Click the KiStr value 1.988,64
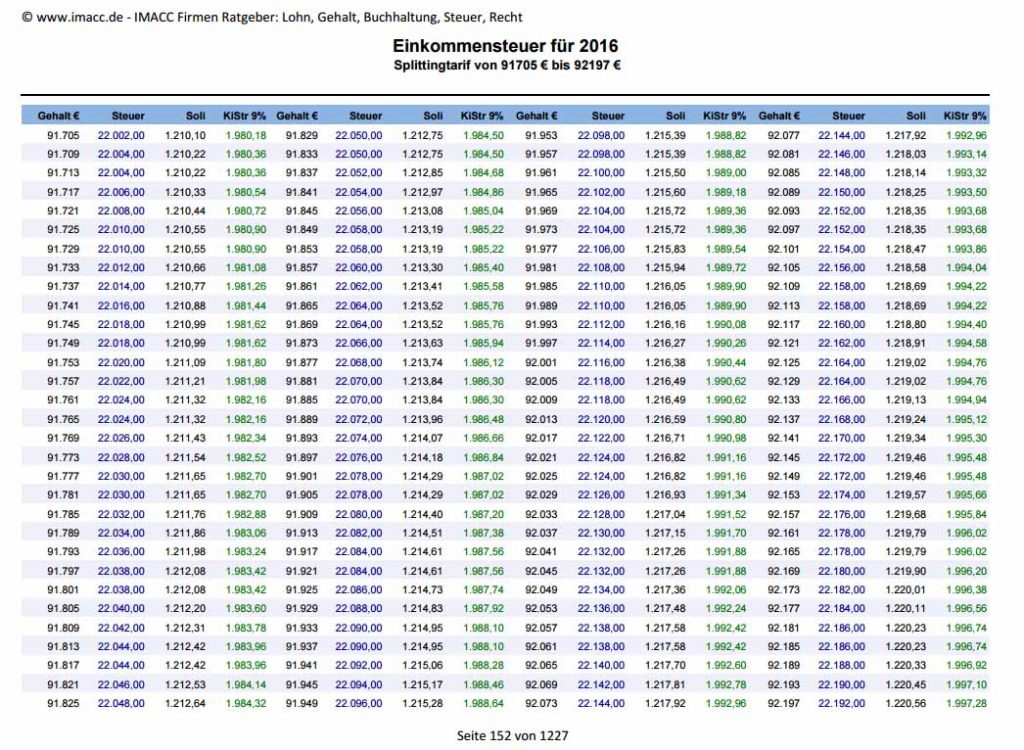 click(x=483, y=703)
